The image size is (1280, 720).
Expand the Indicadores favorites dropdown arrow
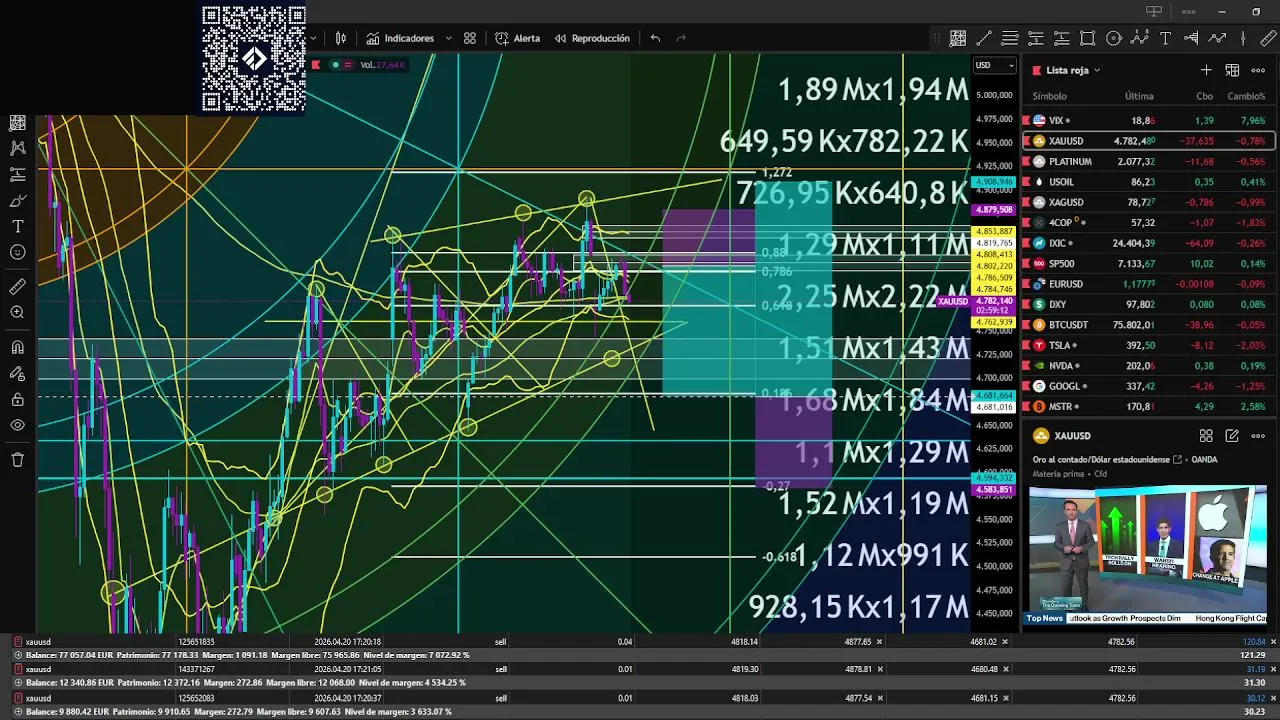pos(448,38)
